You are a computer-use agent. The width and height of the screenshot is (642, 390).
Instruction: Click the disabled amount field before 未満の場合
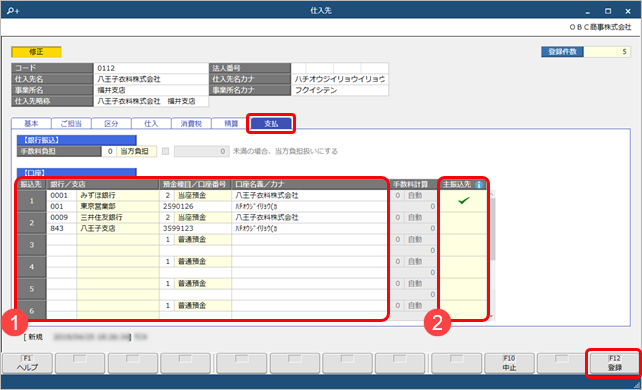(201, 151)
